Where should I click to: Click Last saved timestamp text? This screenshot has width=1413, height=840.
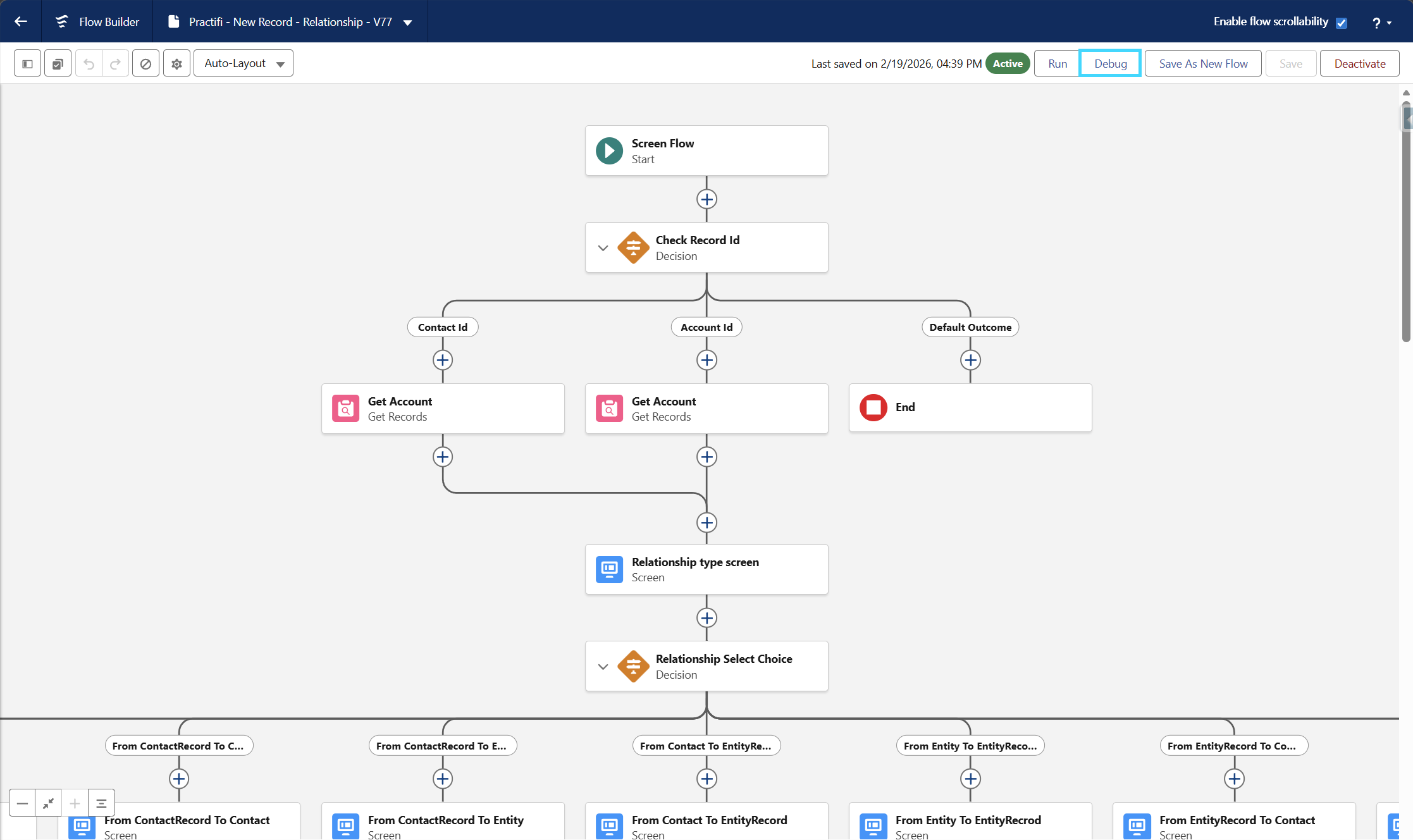tap(896, 63)
